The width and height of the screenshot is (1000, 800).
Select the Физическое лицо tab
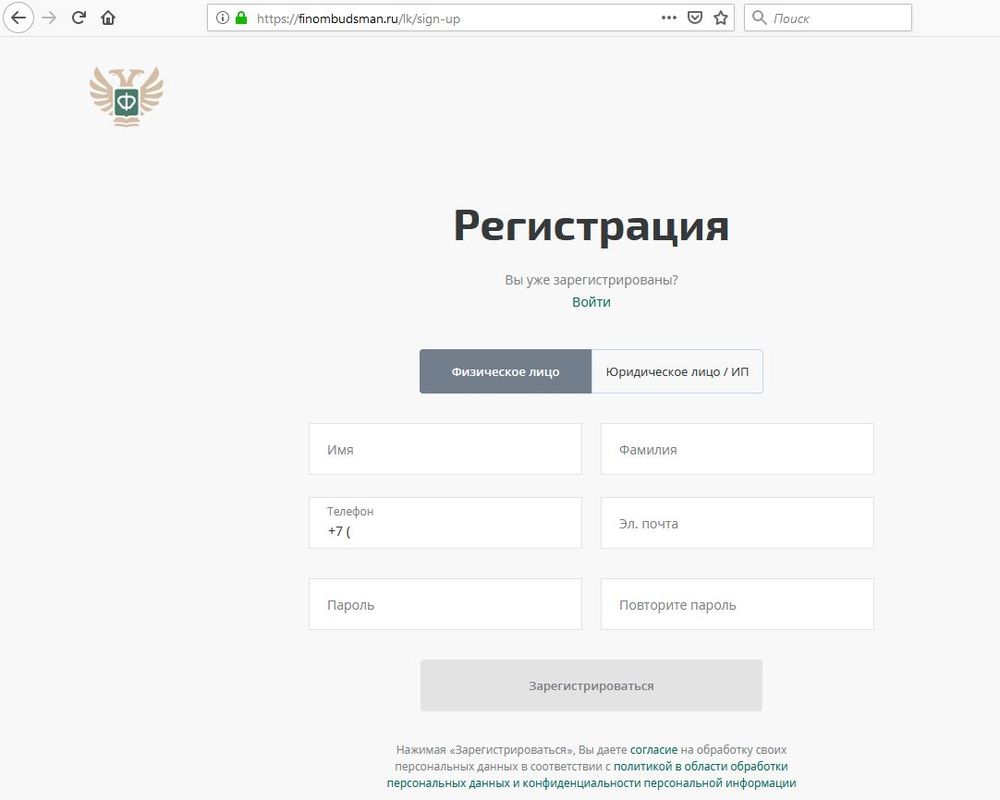pyautogui.click(x=505, y=372)
